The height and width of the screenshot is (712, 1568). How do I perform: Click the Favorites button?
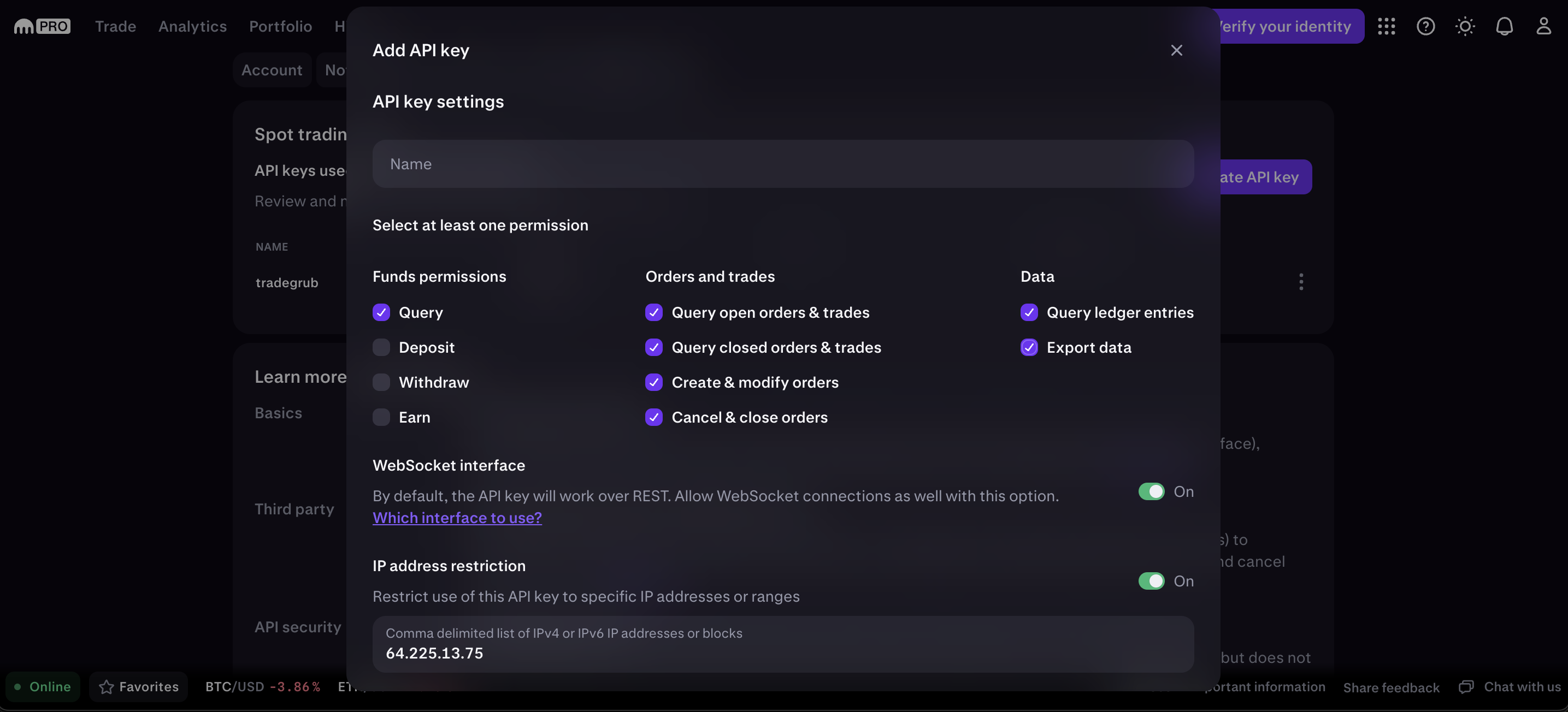coord(139,686)
